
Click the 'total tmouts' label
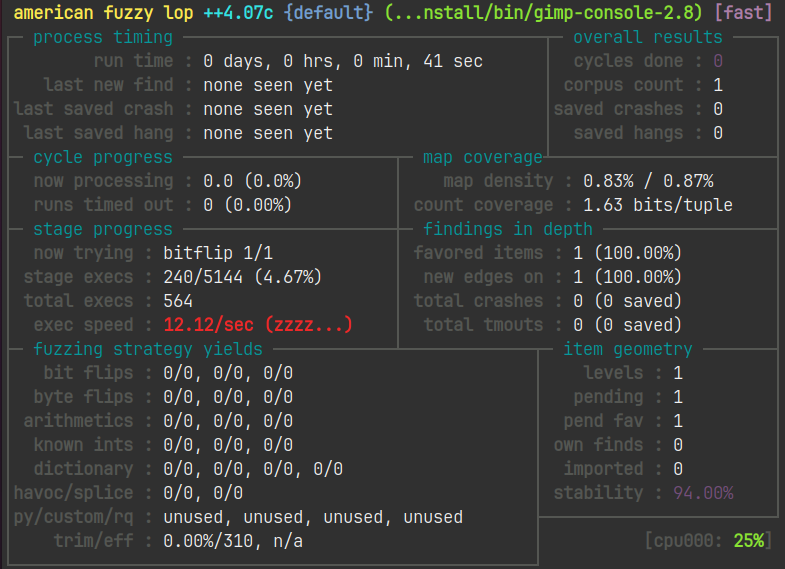[484, 325]
